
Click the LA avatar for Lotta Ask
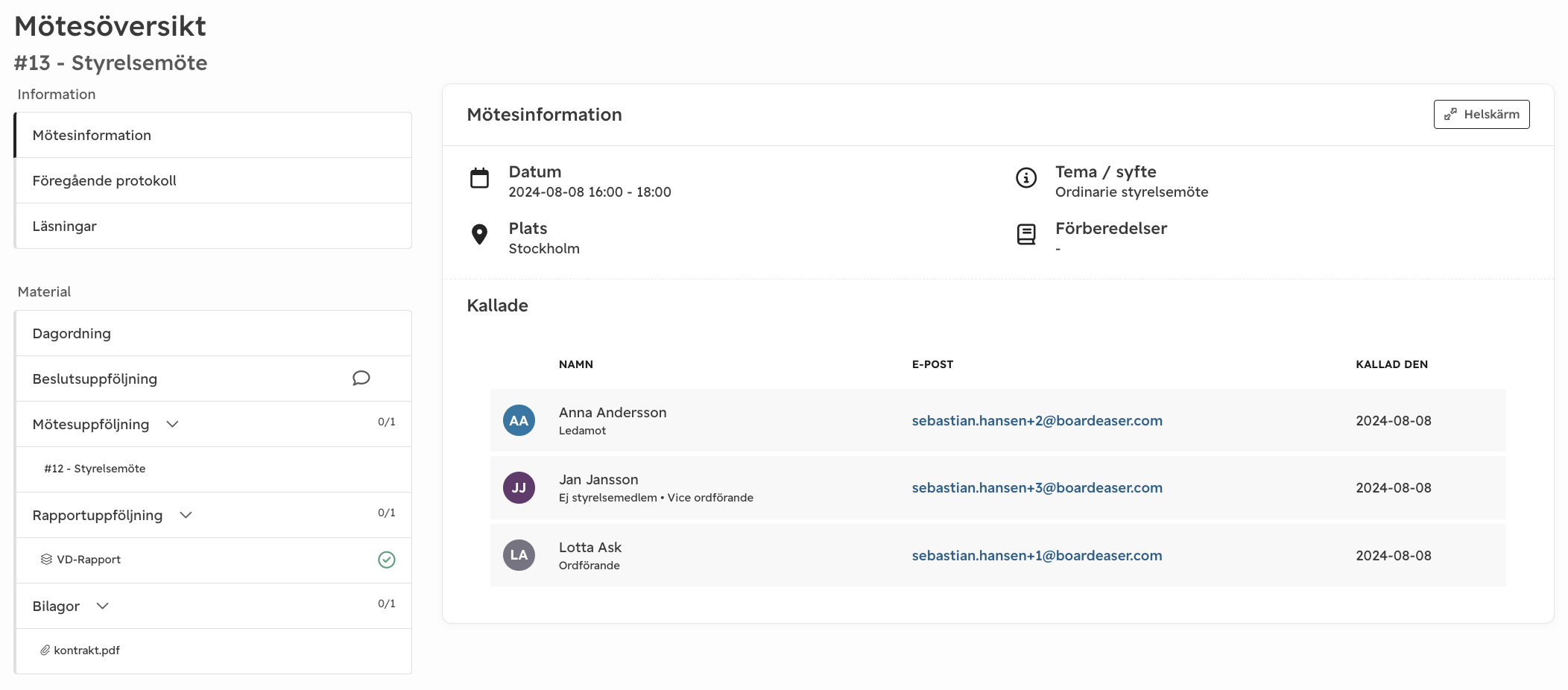tap(519, 555)
